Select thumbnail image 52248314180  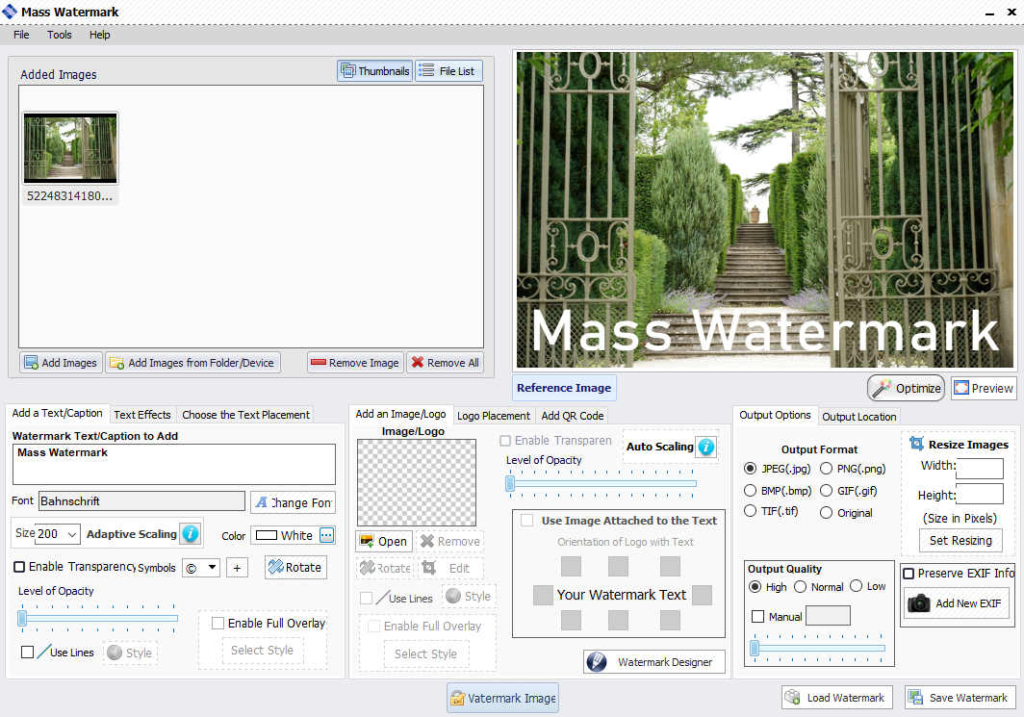click(x=70, y=157)
